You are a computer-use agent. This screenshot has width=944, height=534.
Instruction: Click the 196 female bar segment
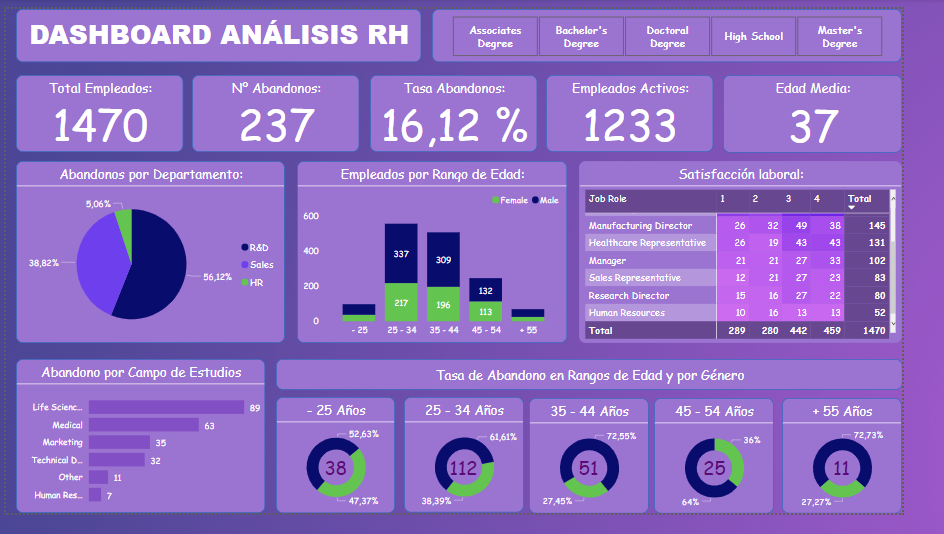pyautogui.click(x=443, y=304)
